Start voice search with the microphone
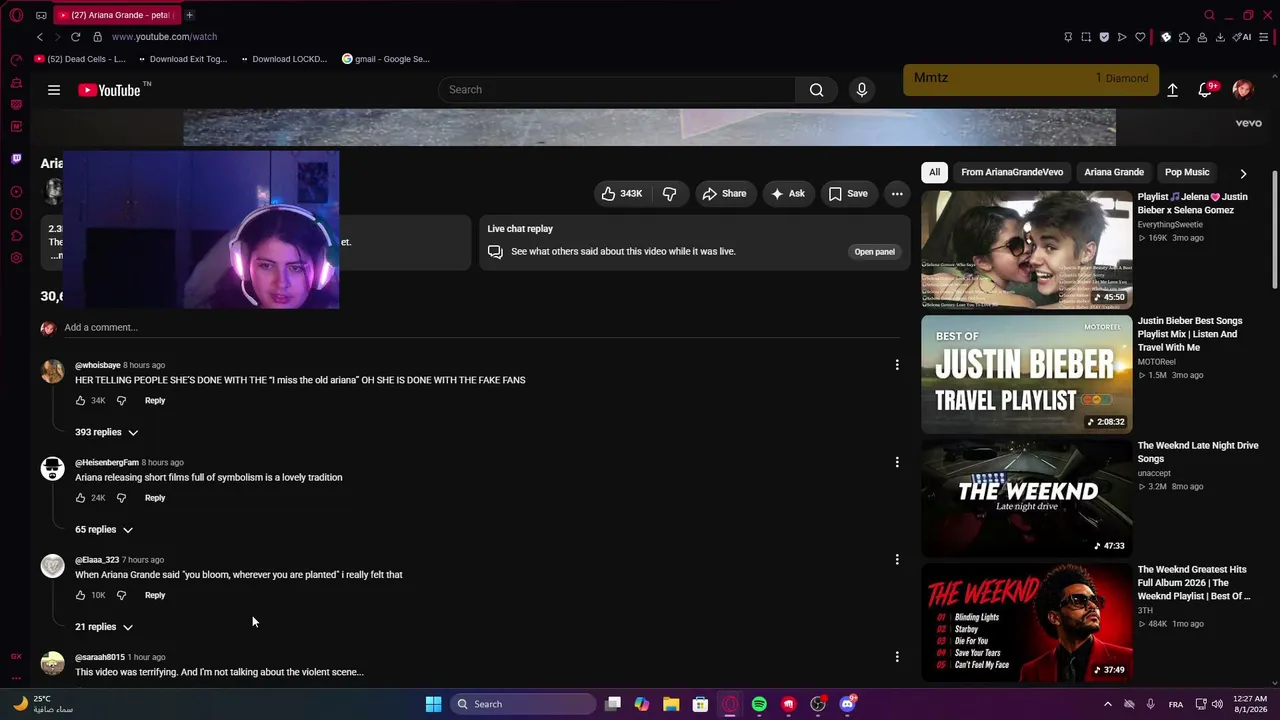 862,90
